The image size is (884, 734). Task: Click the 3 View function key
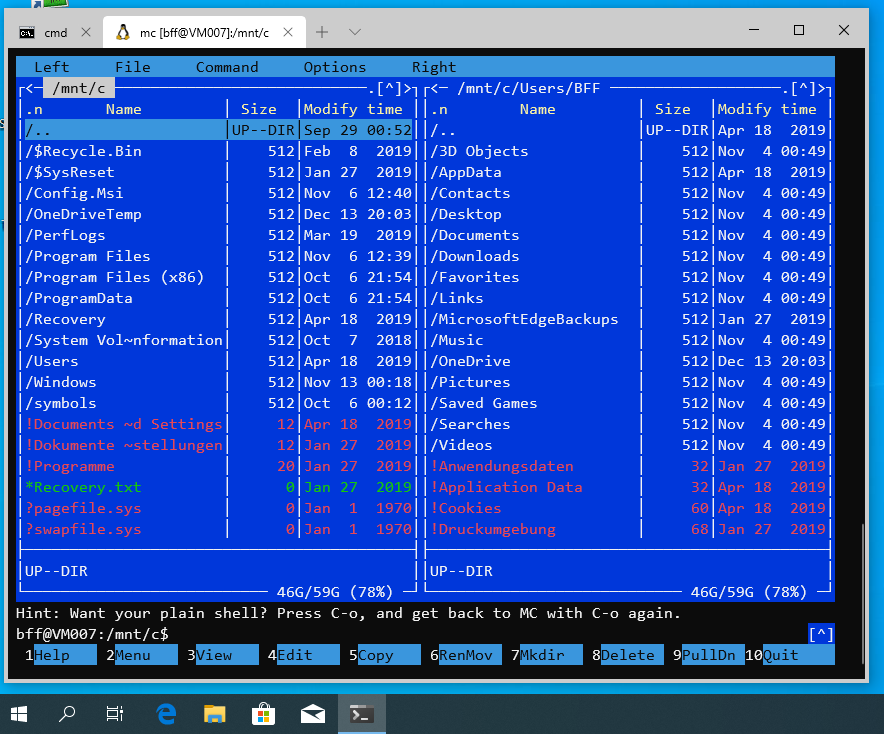[223, 655]
